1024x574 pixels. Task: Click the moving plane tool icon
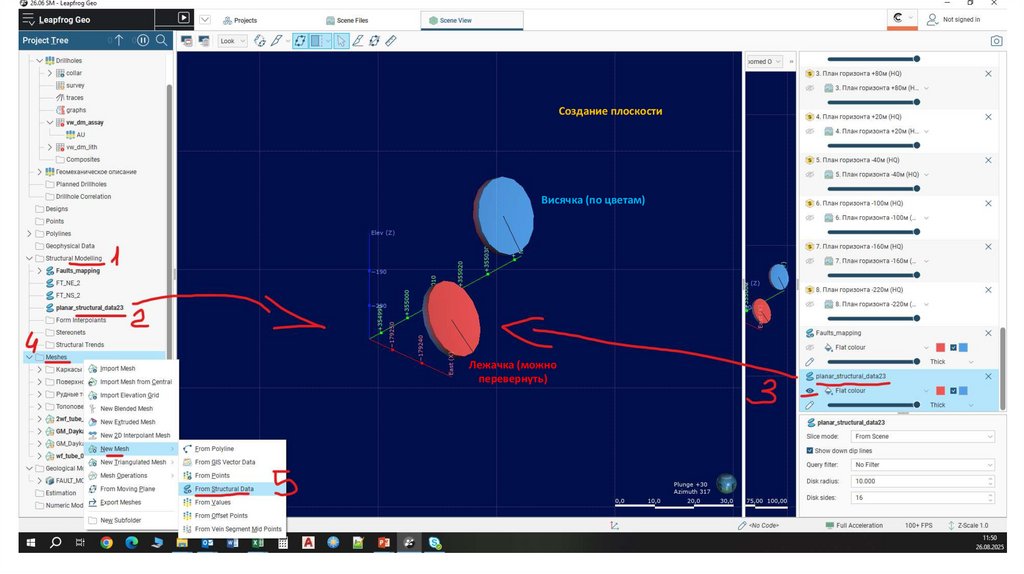pyautogui.click(x=374, y=41)
